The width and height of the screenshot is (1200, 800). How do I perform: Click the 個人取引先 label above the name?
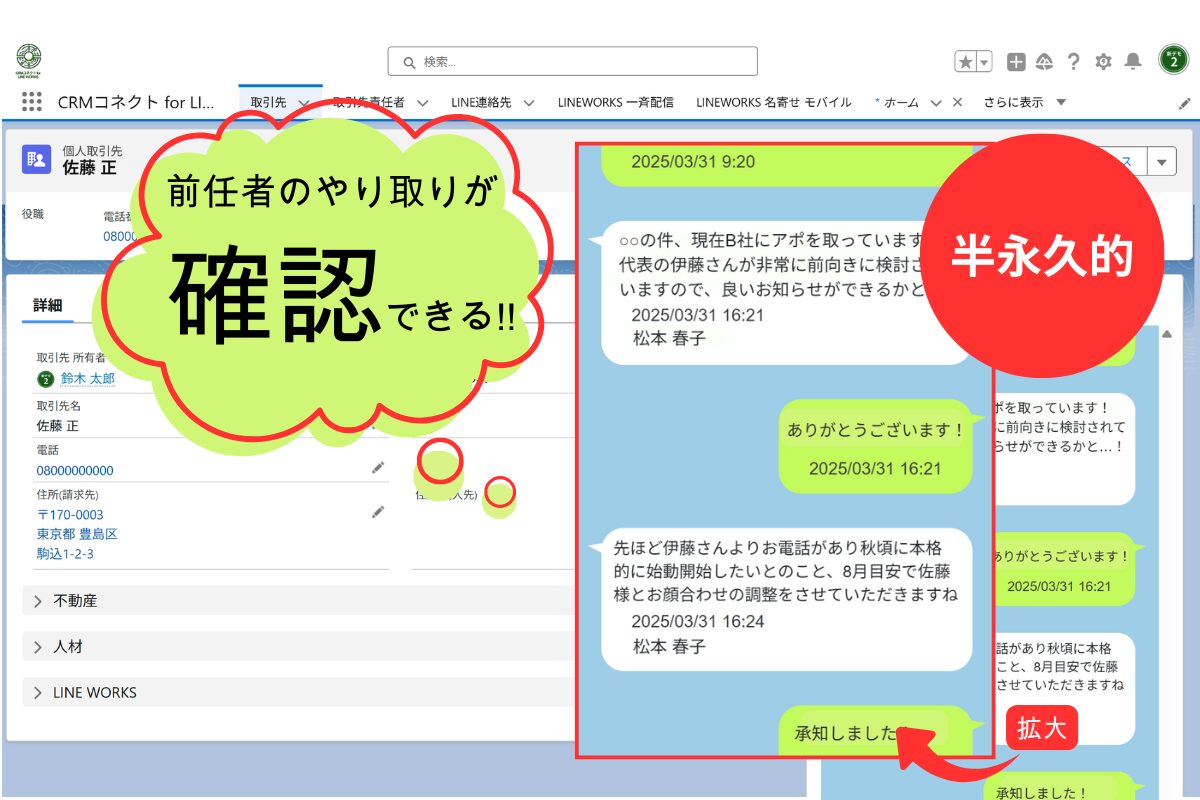(92, 150)
